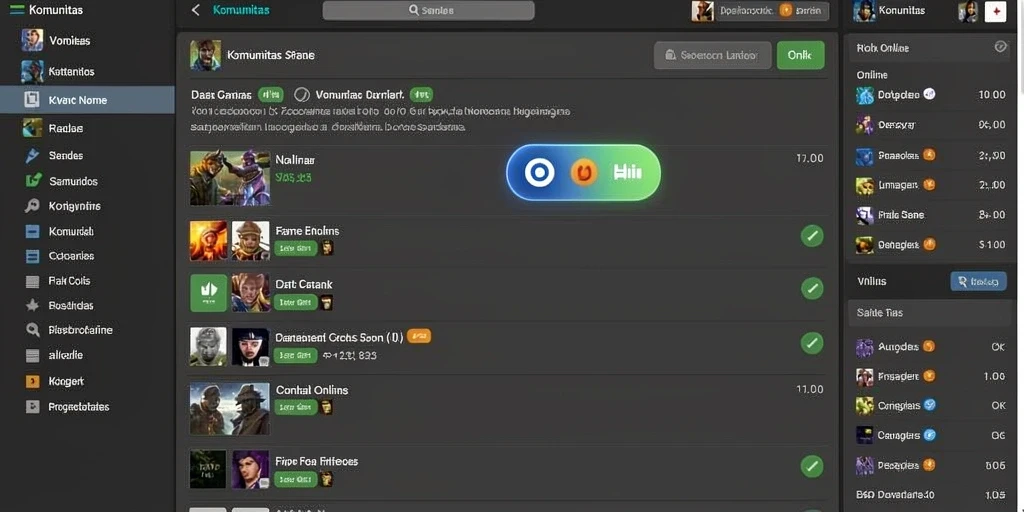This screenshot has height=512, width=1024.
Task: Click the orange badge next to Danaenenl Crchs Soon
Action: (x=419, y=336)
